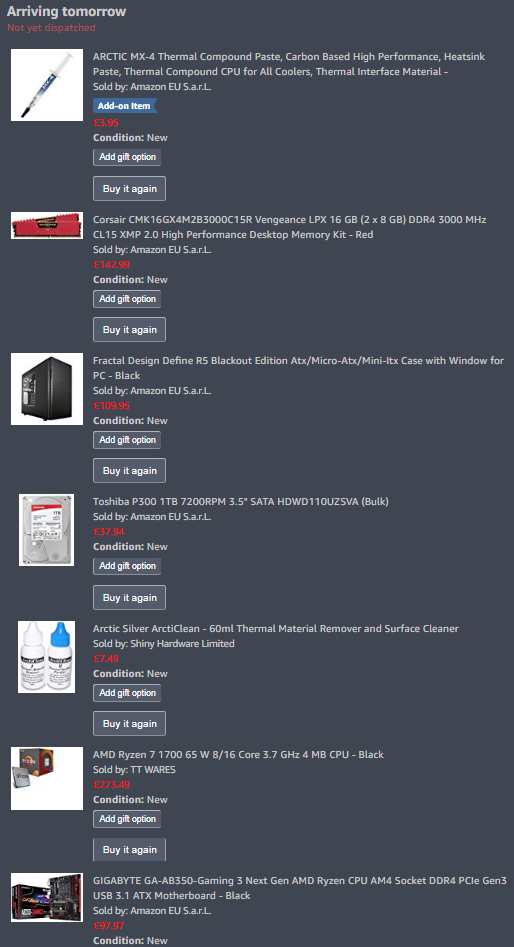Buy the Toshiba P300 drive again
The height and width of the screenshot is (947, 514).
pyautogui.click(x=129, y=597)
